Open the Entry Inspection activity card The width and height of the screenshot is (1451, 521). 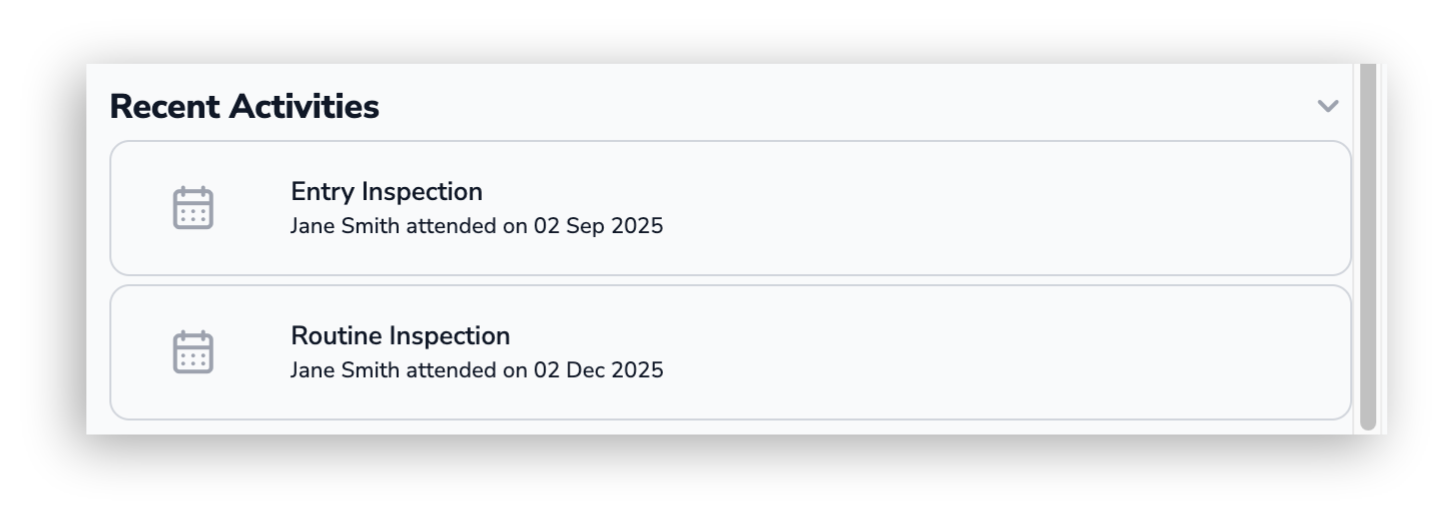pos(730,208)
